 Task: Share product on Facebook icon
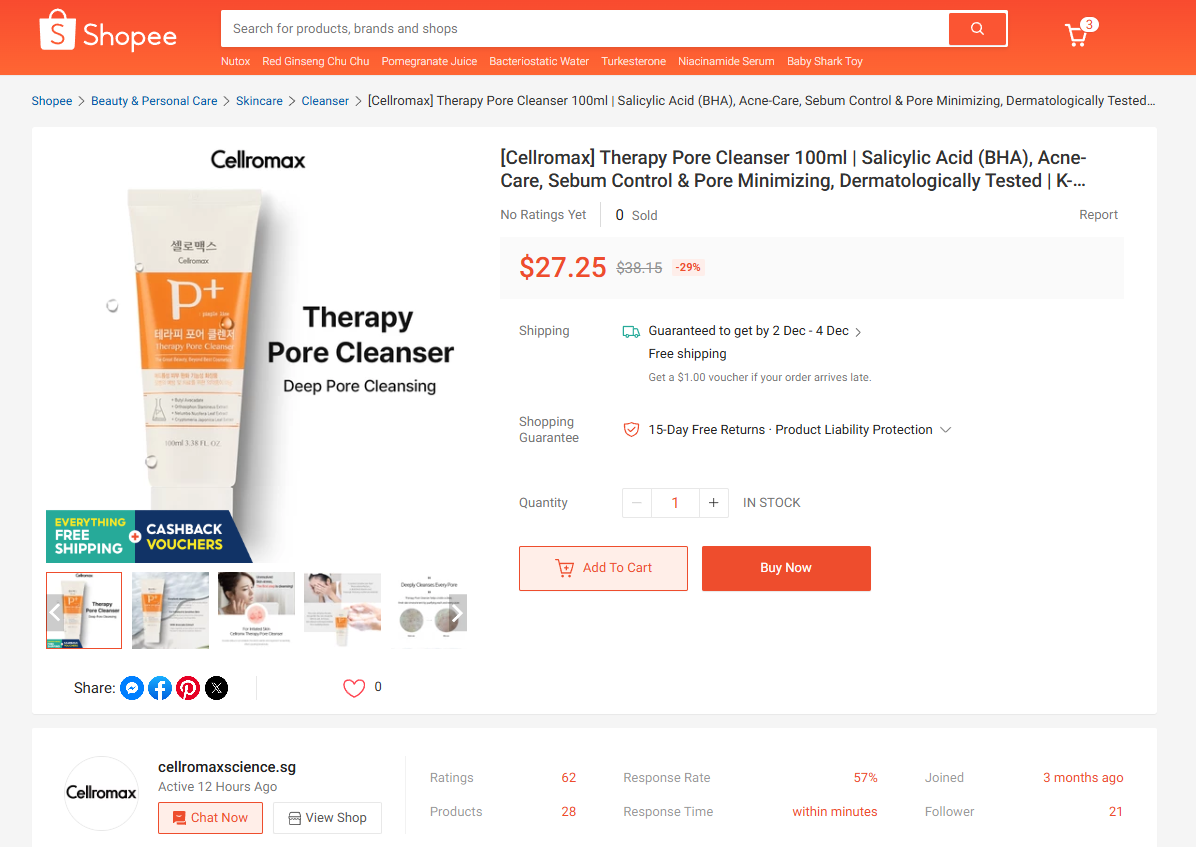(160, 688)
